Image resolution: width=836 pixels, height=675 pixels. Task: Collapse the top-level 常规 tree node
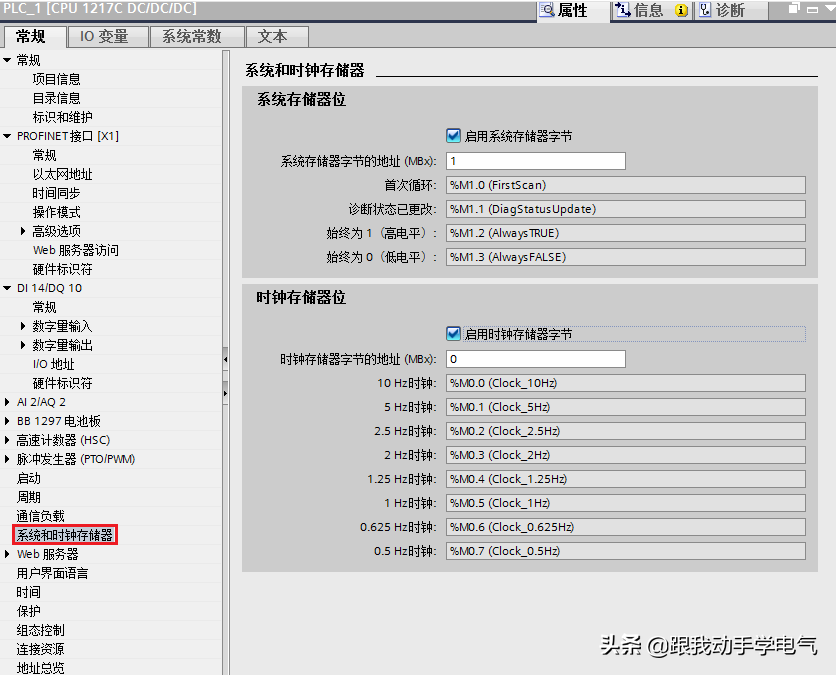(x=7, y=60)
